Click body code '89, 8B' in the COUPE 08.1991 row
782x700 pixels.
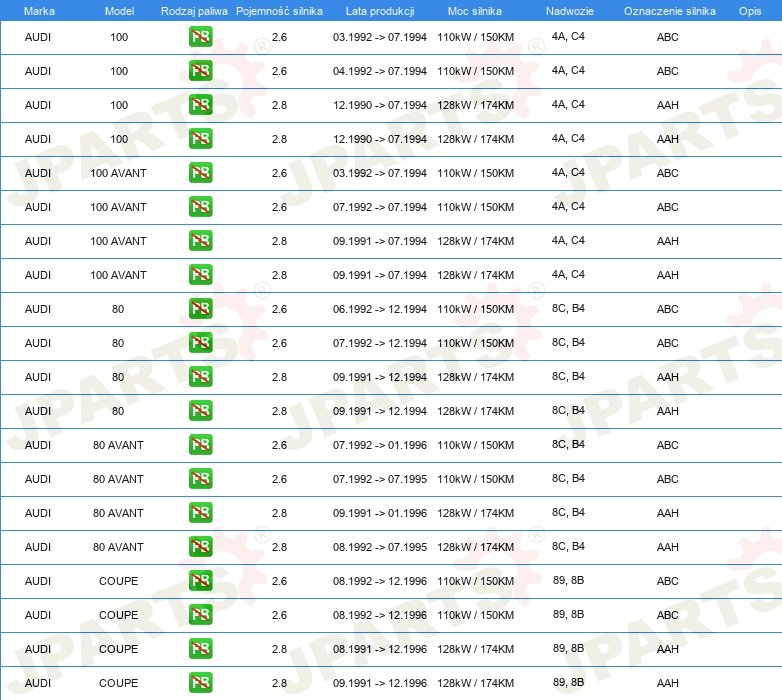(568, 648)
